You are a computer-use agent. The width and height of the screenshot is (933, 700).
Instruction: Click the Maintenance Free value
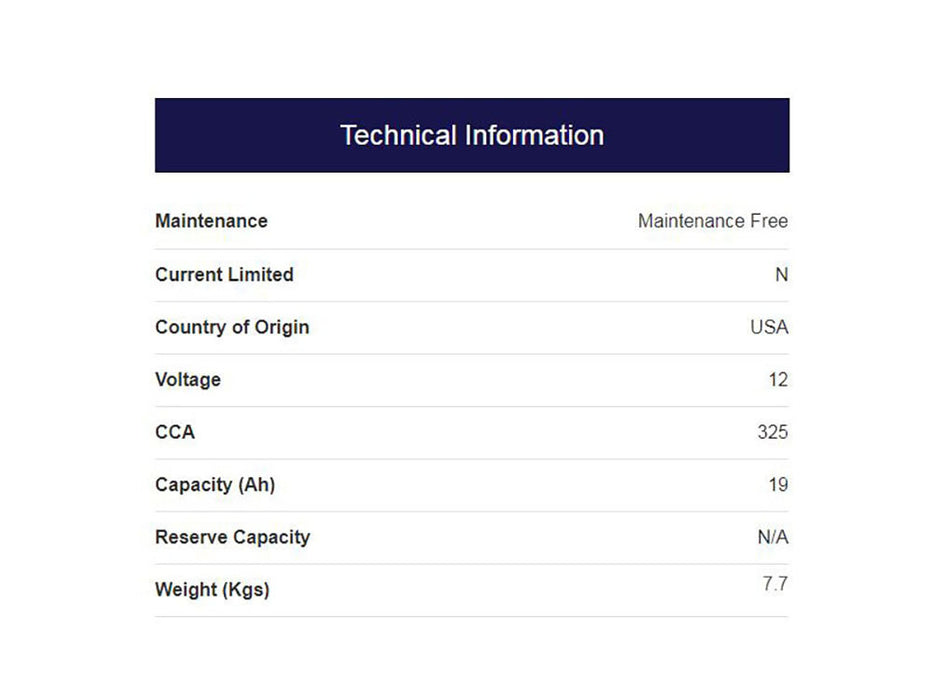(713, 221)
